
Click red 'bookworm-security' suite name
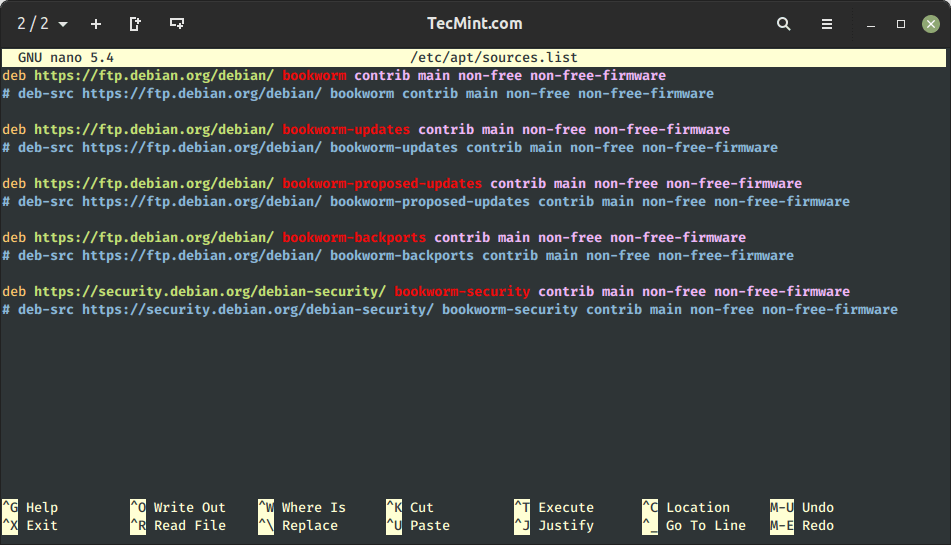click(x=462, y=292)
